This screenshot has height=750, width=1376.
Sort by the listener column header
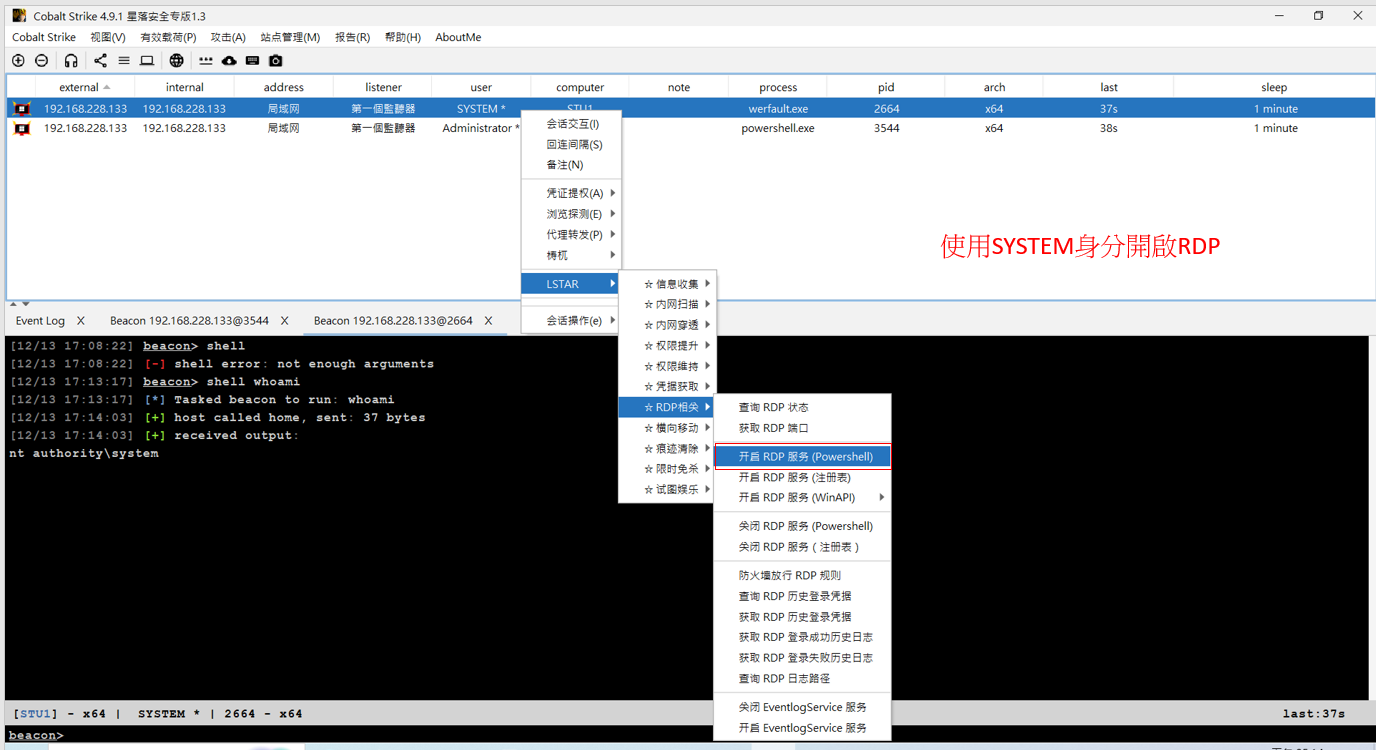click(x=383, y=87)
